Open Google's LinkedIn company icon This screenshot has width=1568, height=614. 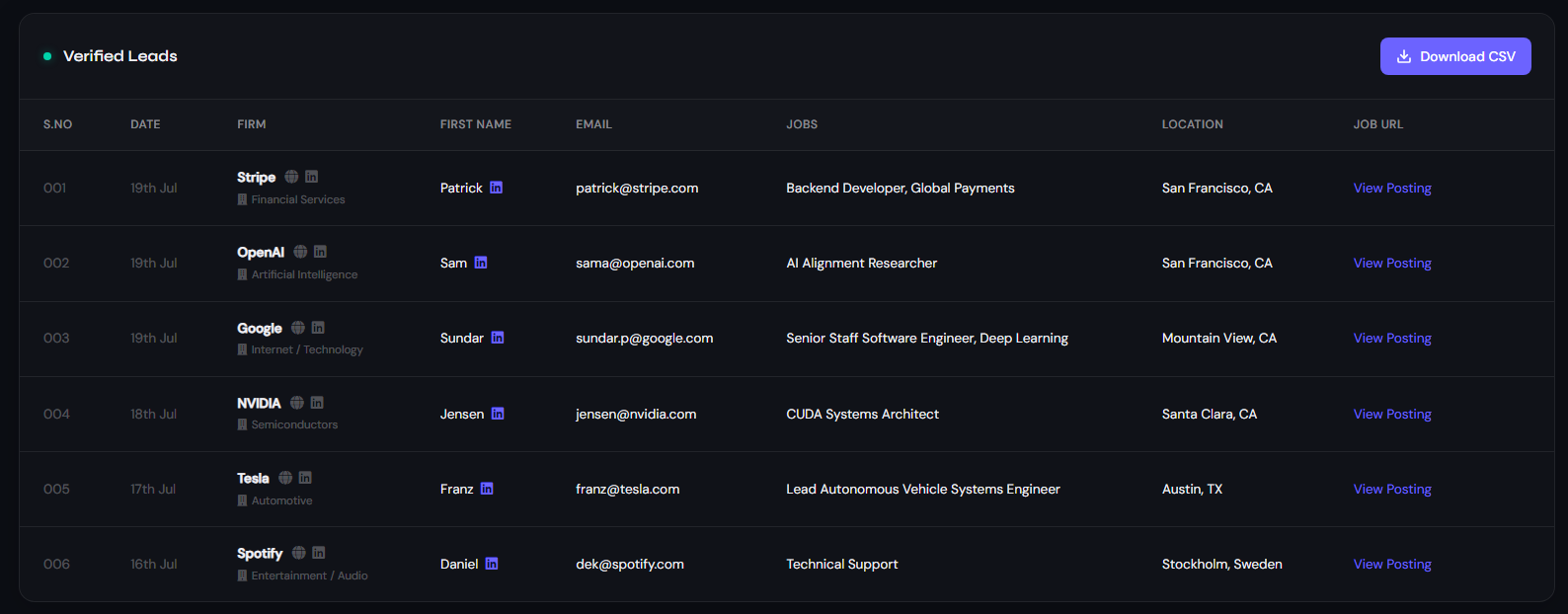pos(318,328)
